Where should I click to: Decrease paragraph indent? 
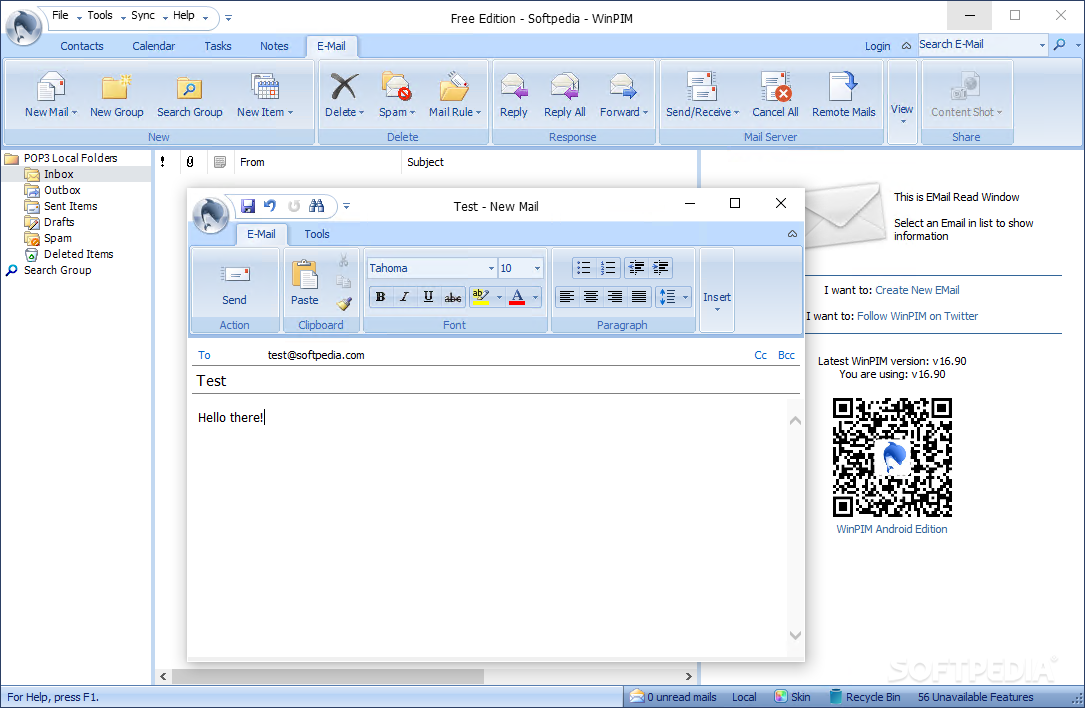(637, 268)
